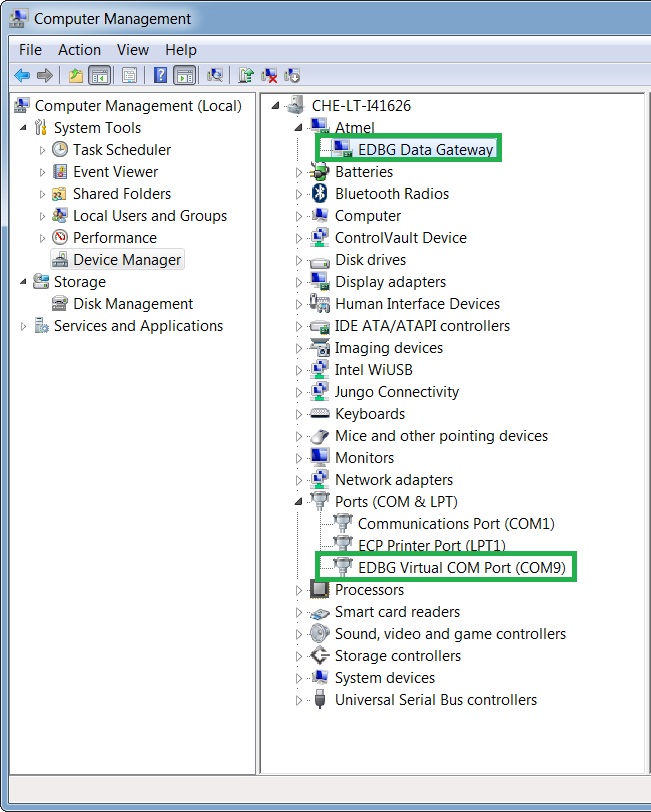The width and height of the screenshot is (651, 812).
Task: Click the Sound, video and game controllers icon
Action: point(320,633)
